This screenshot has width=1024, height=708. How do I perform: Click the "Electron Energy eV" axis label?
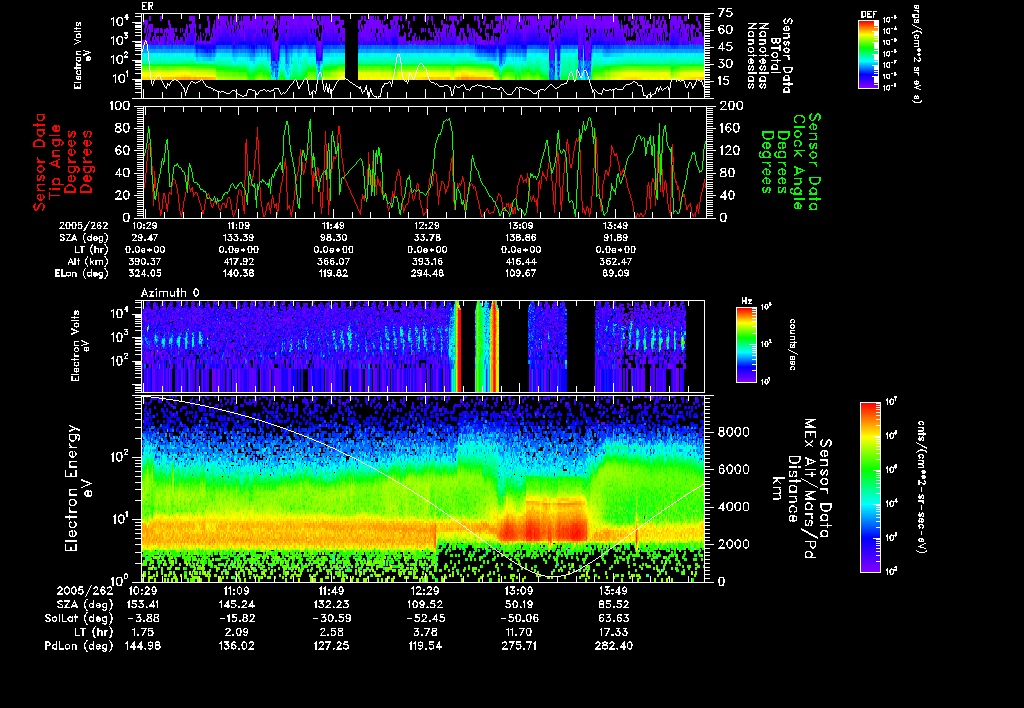point(80,488)
